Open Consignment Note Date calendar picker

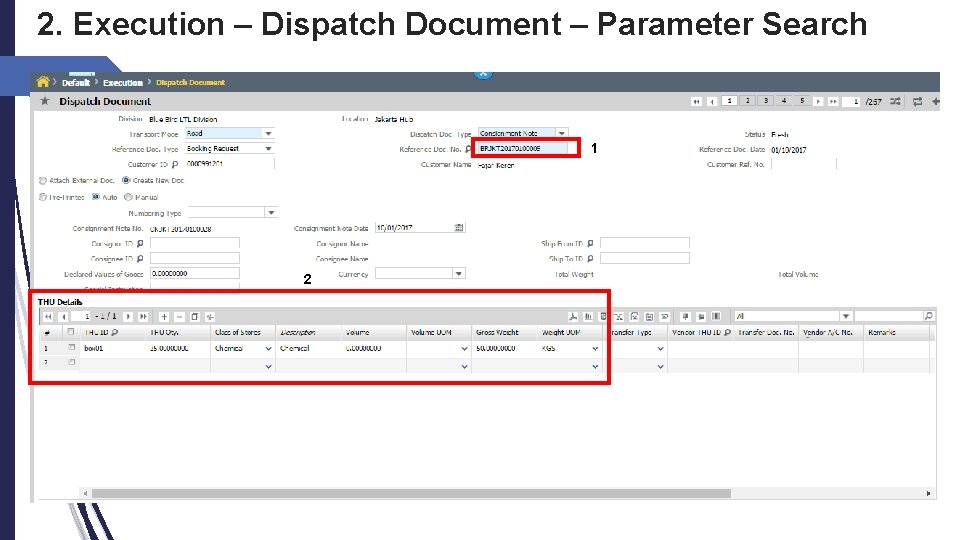click(x=459, y=228)
